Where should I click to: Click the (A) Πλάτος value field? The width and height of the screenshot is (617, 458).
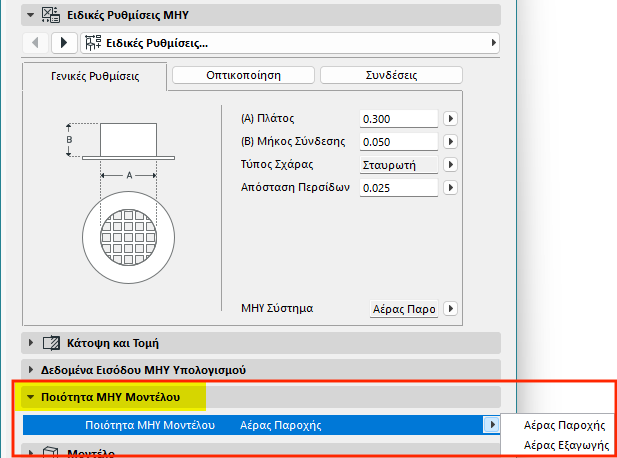tap(399, 119)
